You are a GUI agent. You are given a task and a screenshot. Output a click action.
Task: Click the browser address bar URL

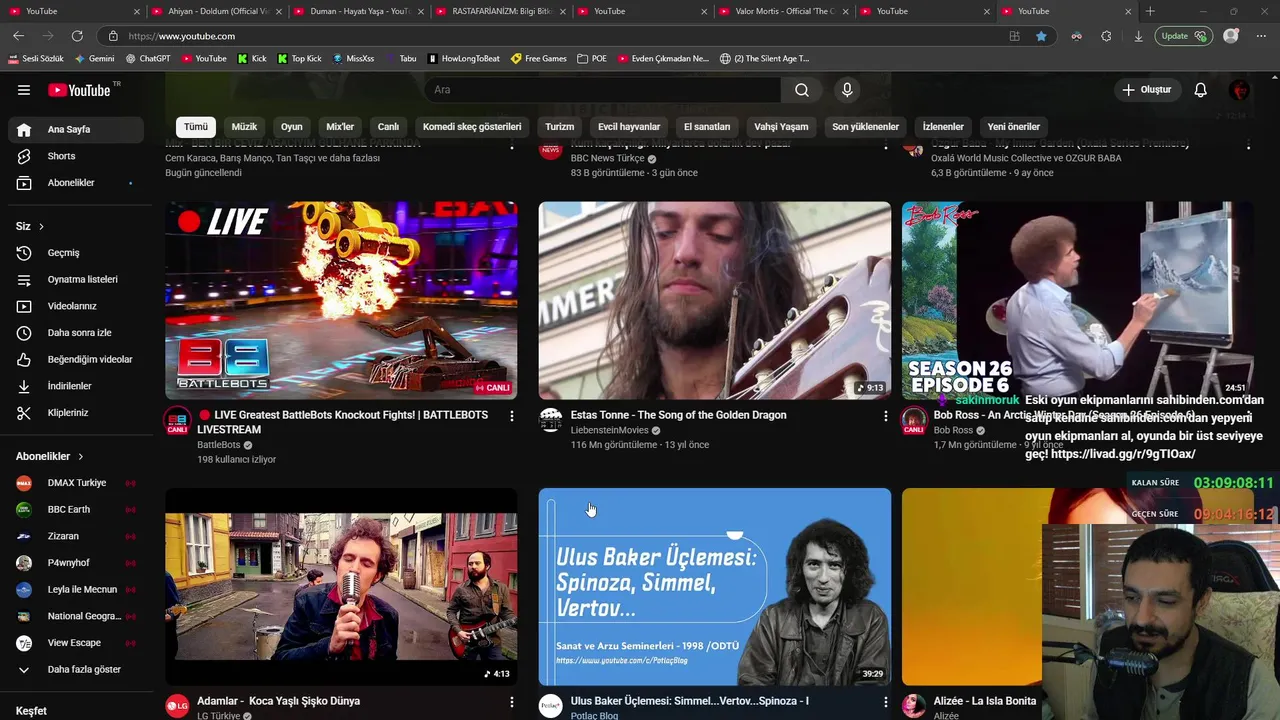point(182,36)
